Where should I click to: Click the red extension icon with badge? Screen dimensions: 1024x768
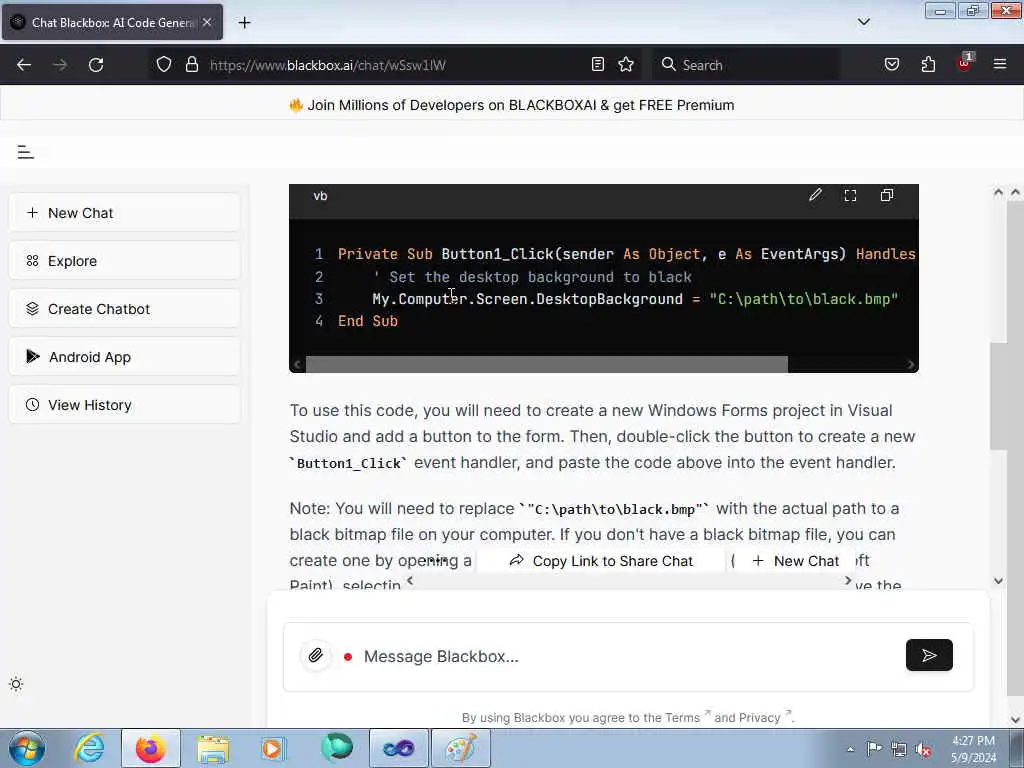pos(965,63)
